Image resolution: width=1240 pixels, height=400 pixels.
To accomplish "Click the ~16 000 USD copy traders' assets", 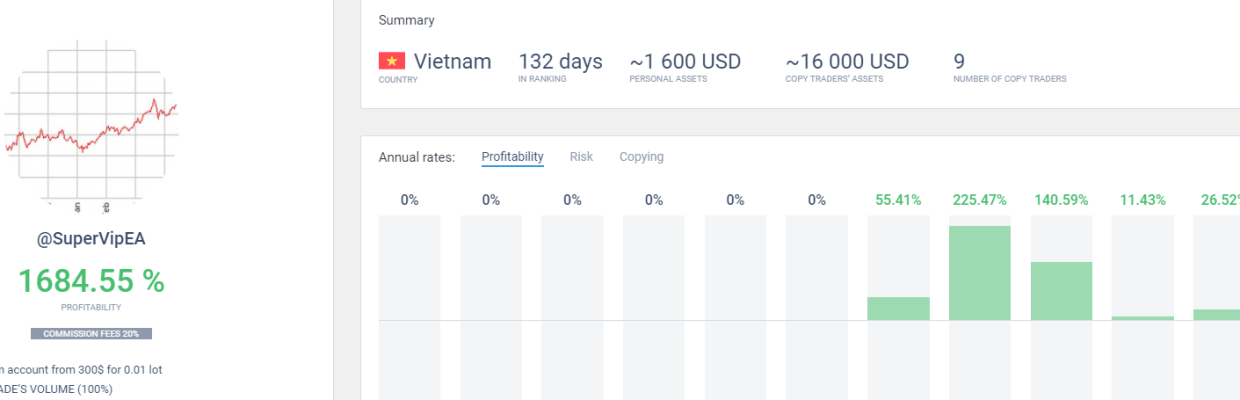I will [x=847, y=62].
